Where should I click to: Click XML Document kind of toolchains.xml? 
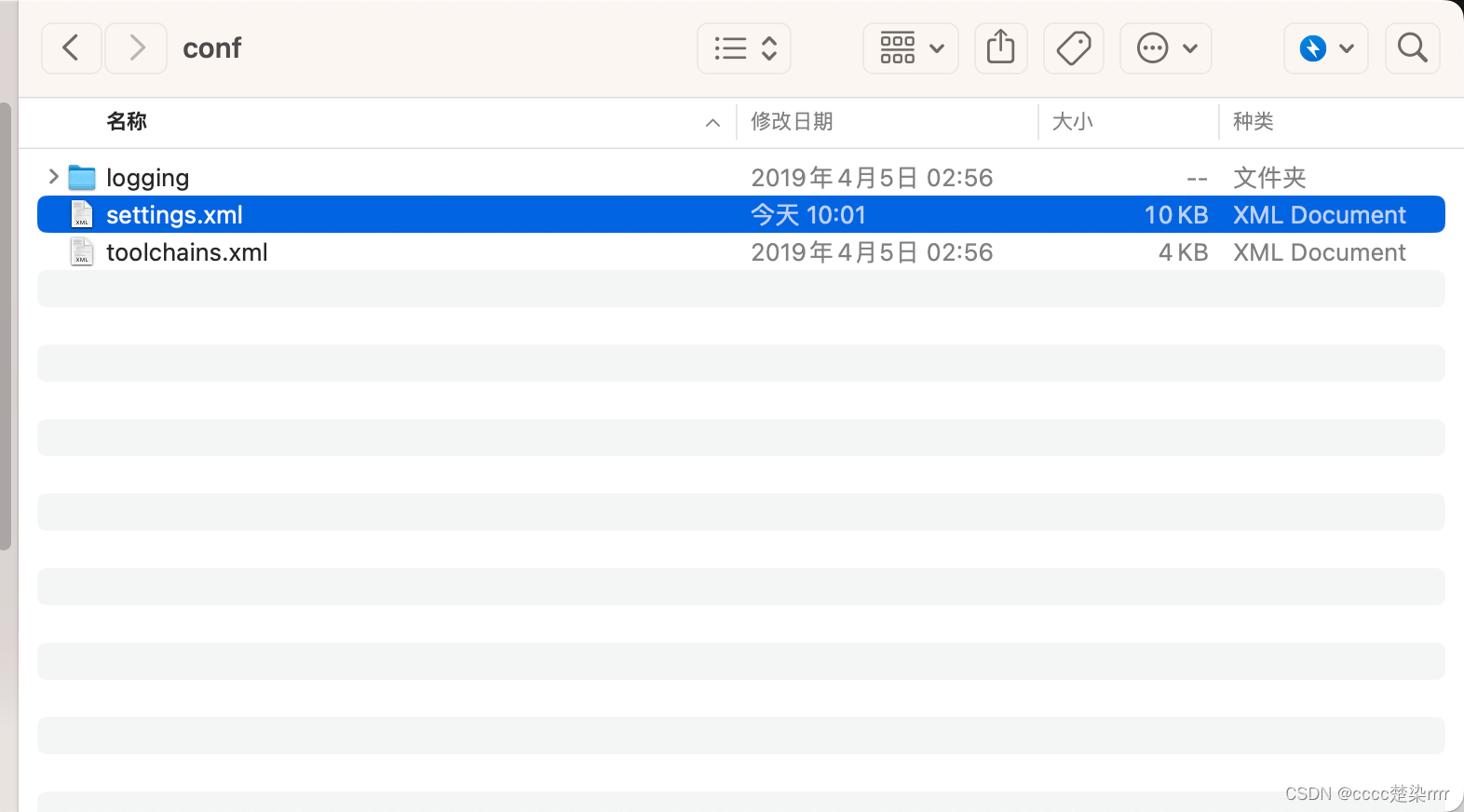point(1320,251)
